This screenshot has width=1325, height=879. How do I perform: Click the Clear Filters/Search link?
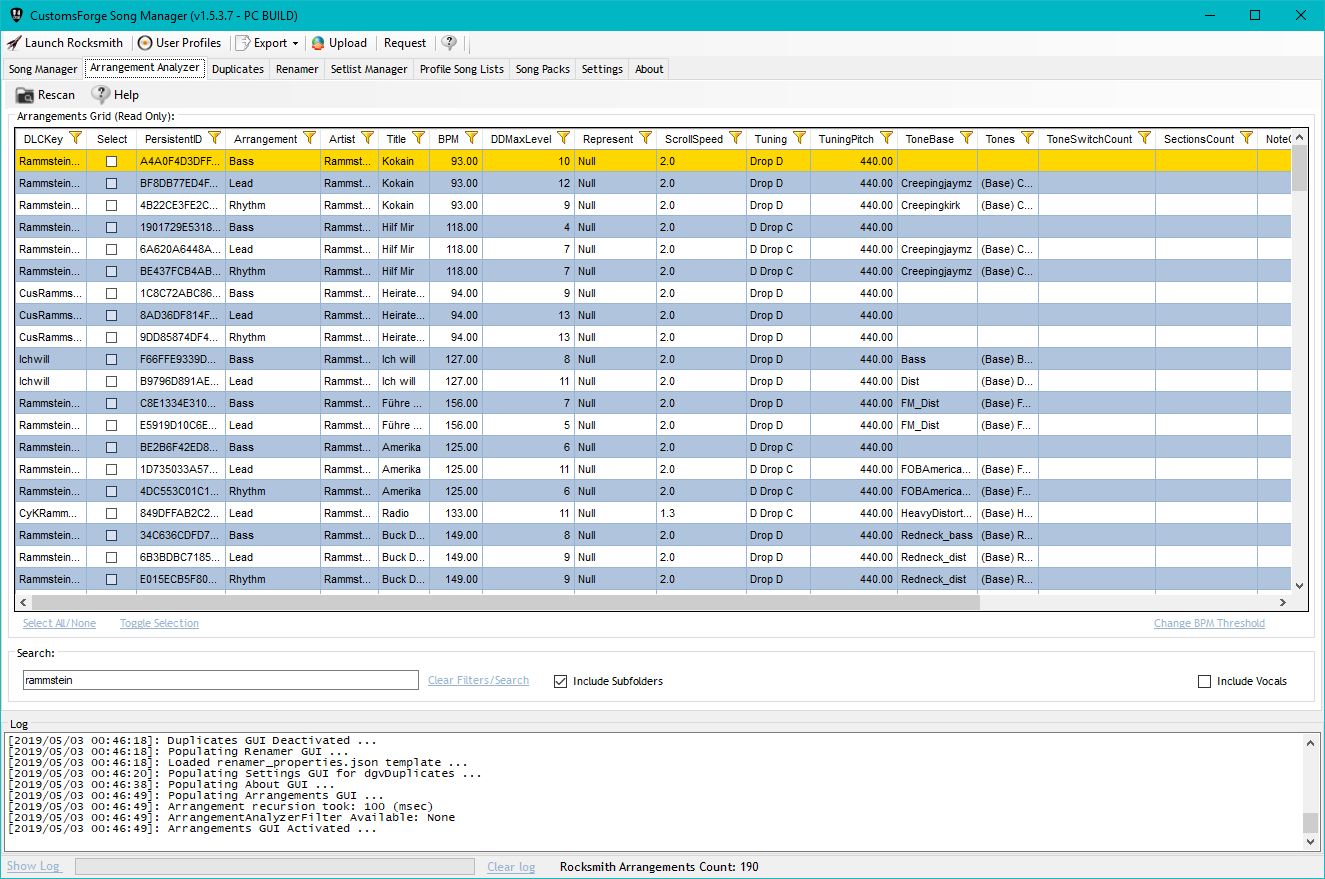point(478,680)
